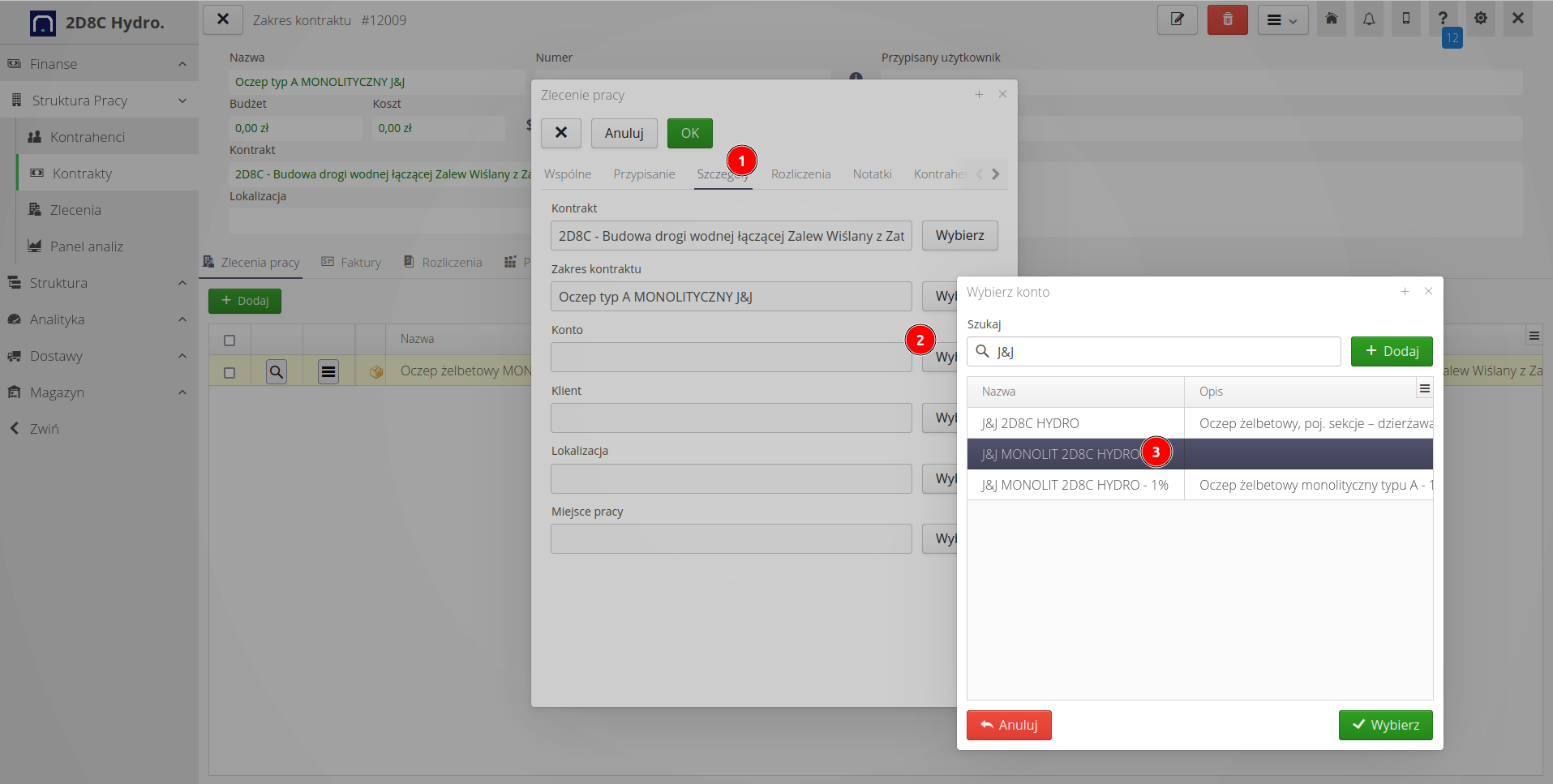Open the home icon in top toolbar
1553x784 pixels.
tap(1331, 19)
